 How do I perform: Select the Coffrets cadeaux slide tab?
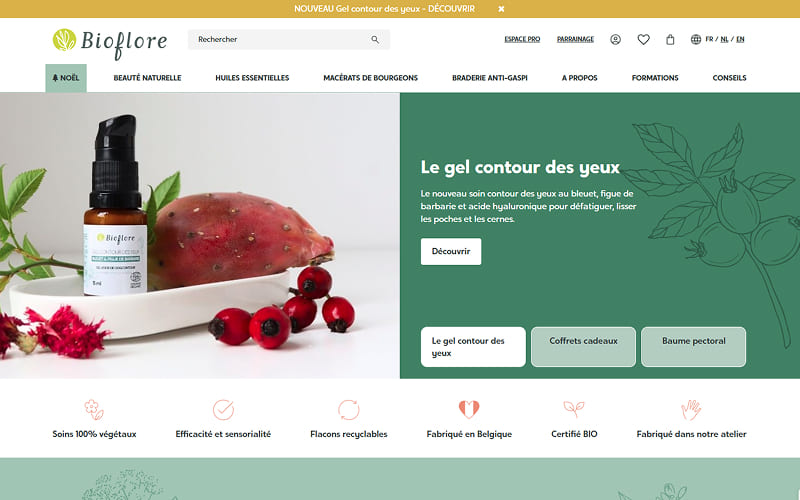tap(583, 347)
